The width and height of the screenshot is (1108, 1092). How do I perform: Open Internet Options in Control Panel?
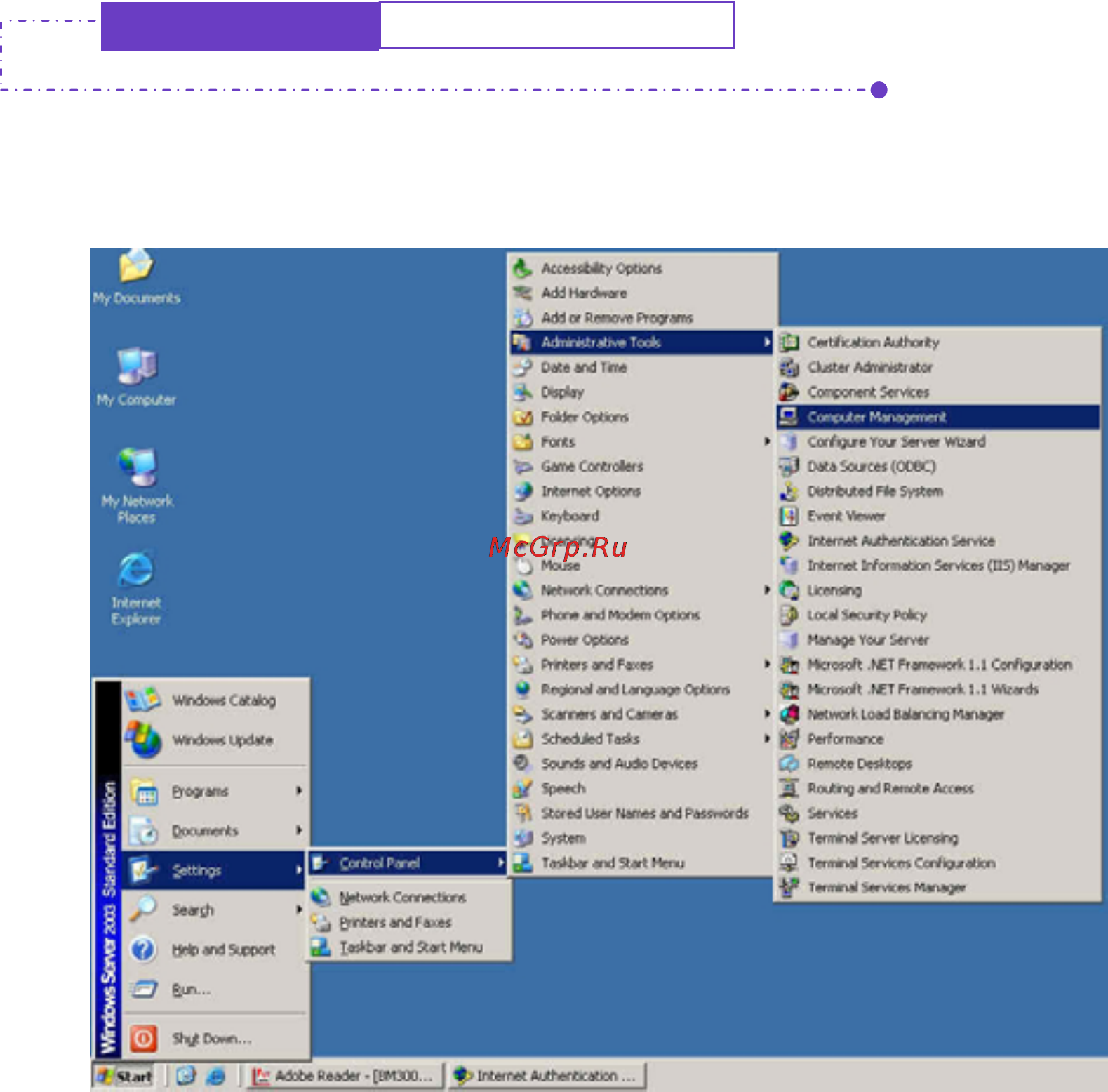point(641,491)
